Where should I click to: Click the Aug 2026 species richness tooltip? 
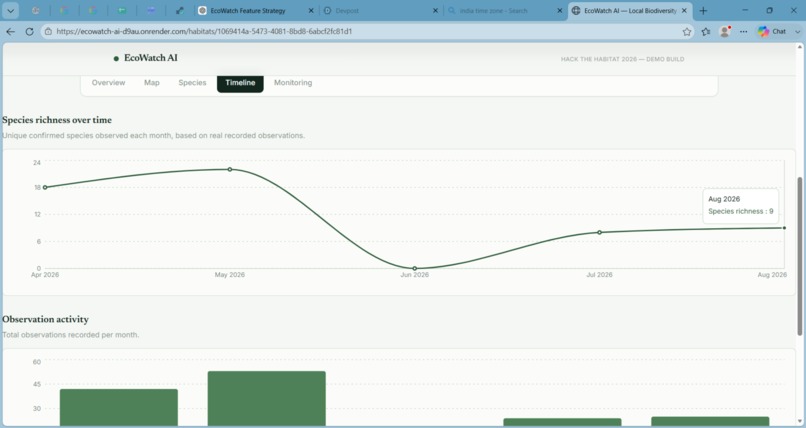point(741,206)
